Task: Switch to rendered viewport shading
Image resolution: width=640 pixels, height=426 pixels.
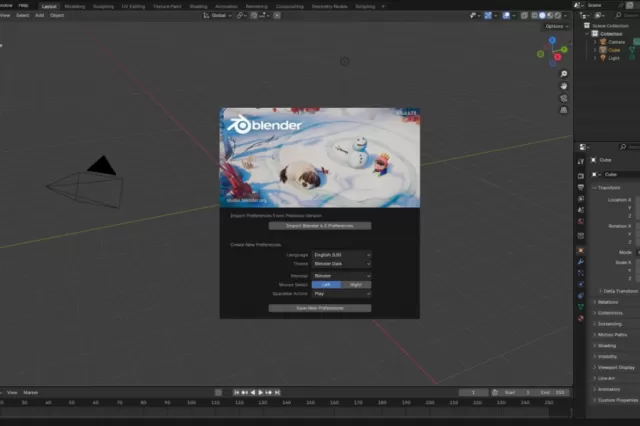Action: [558, 16]
